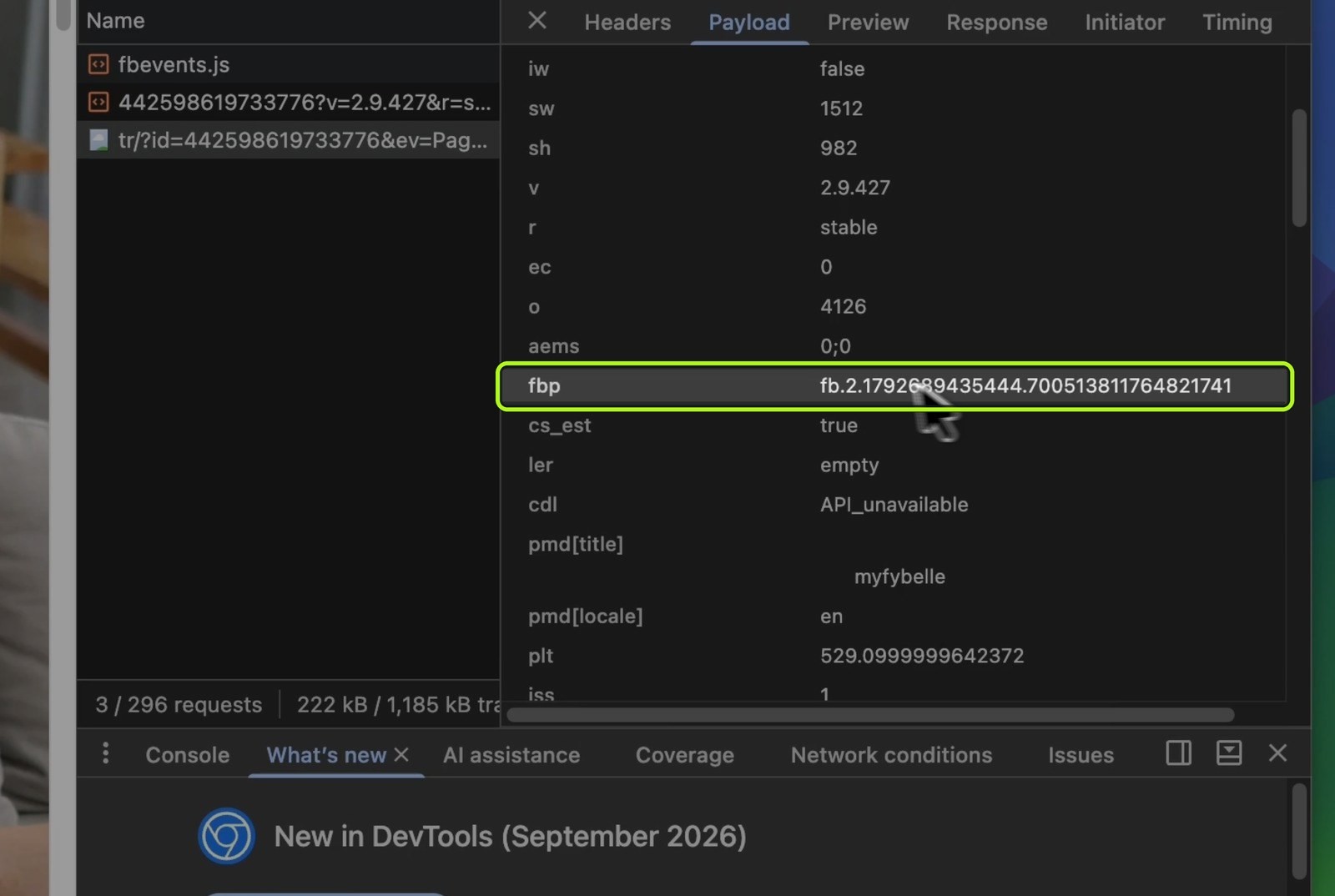Screen dimensions: 1335x896
Task: Close the What's new drawer tab
Action: click(x=401, y=754)
